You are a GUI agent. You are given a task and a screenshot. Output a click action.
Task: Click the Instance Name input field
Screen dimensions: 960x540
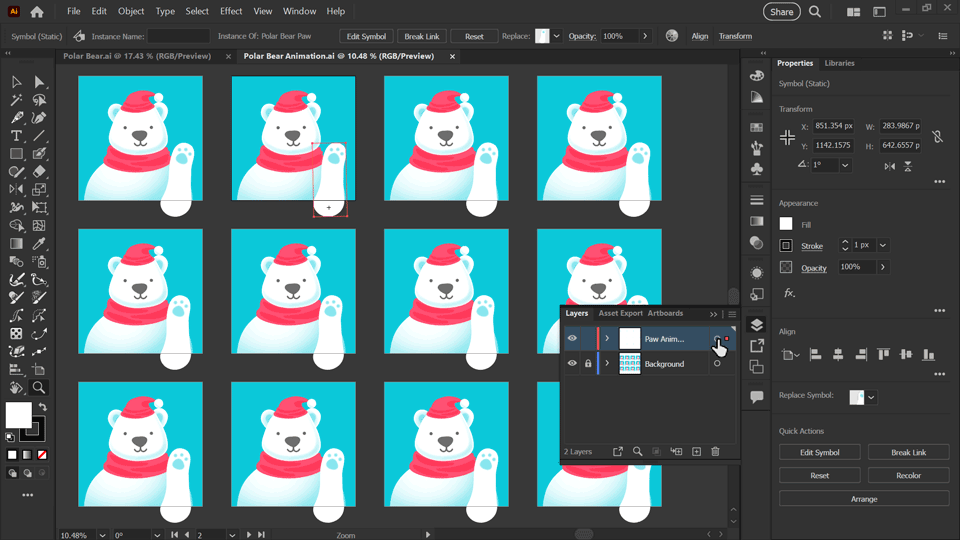tap(179, 36)
